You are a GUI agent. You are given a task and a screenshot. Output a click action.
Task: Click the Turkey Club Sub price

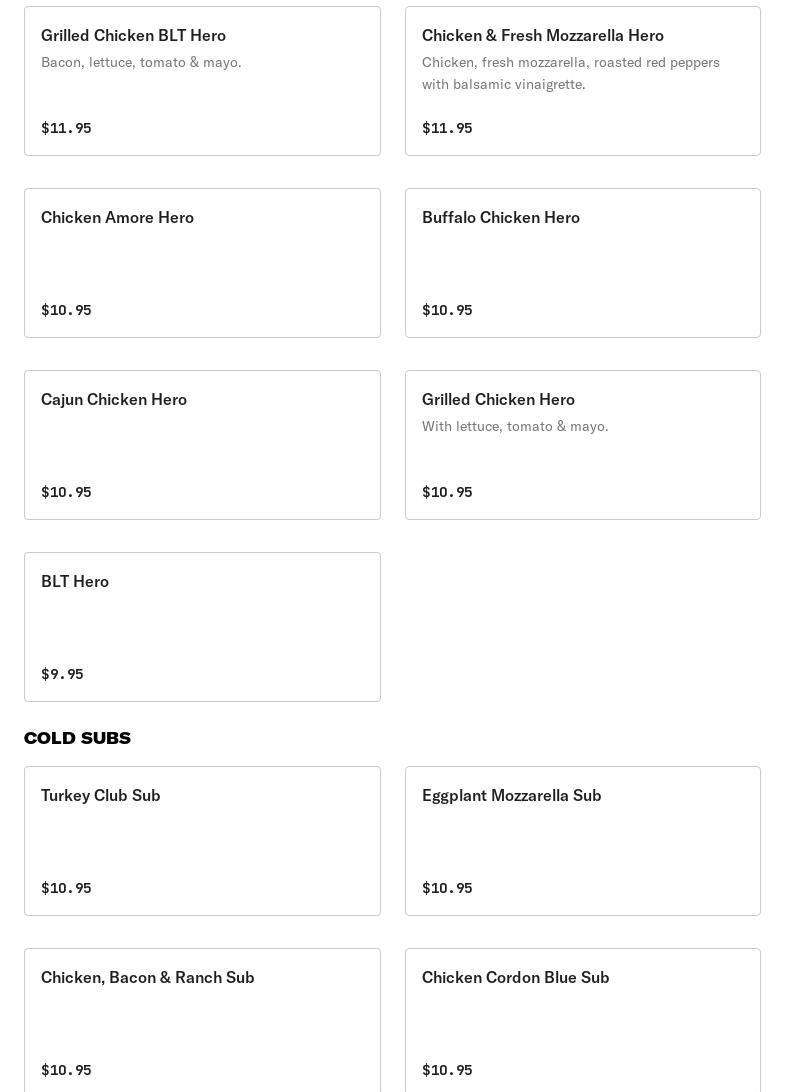point(66,888)
